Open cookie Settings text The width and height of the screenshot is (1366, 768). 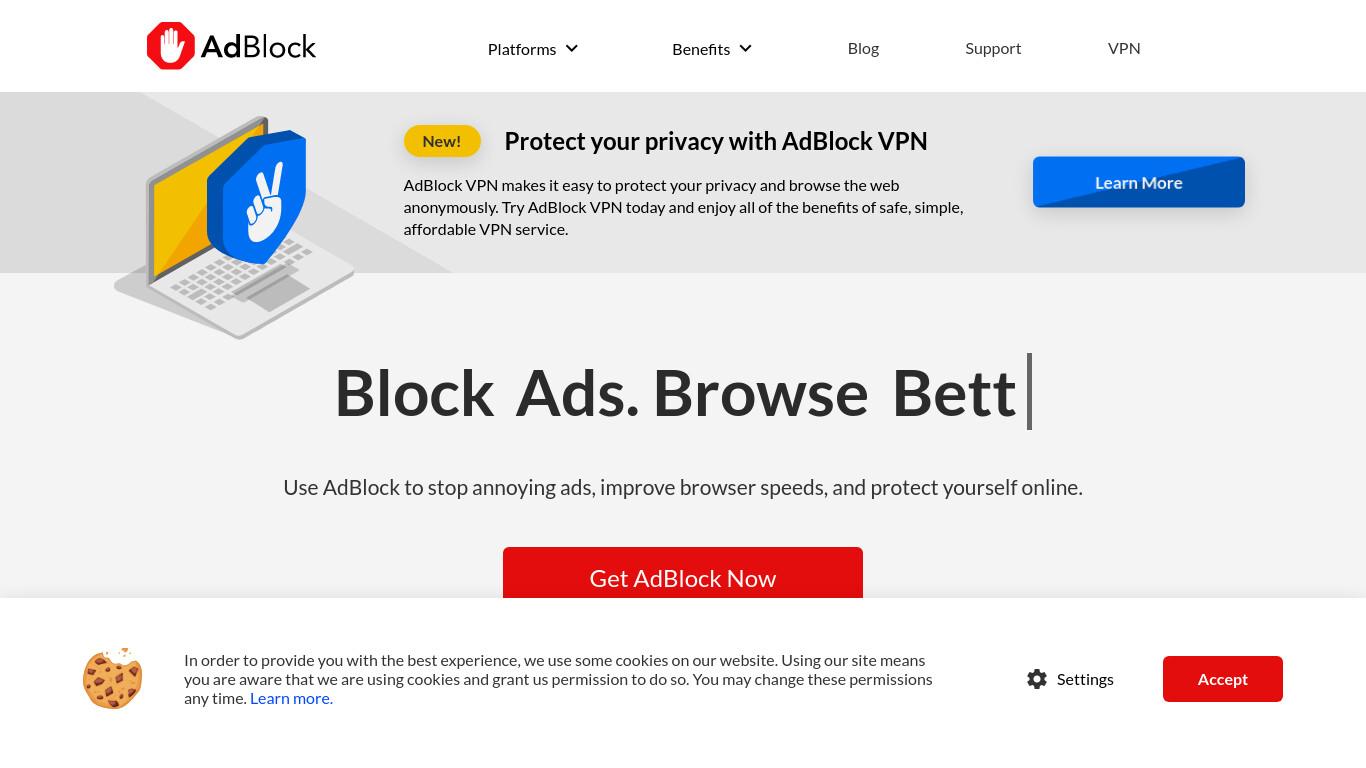pyautogui.click(x=1085, y=679)
